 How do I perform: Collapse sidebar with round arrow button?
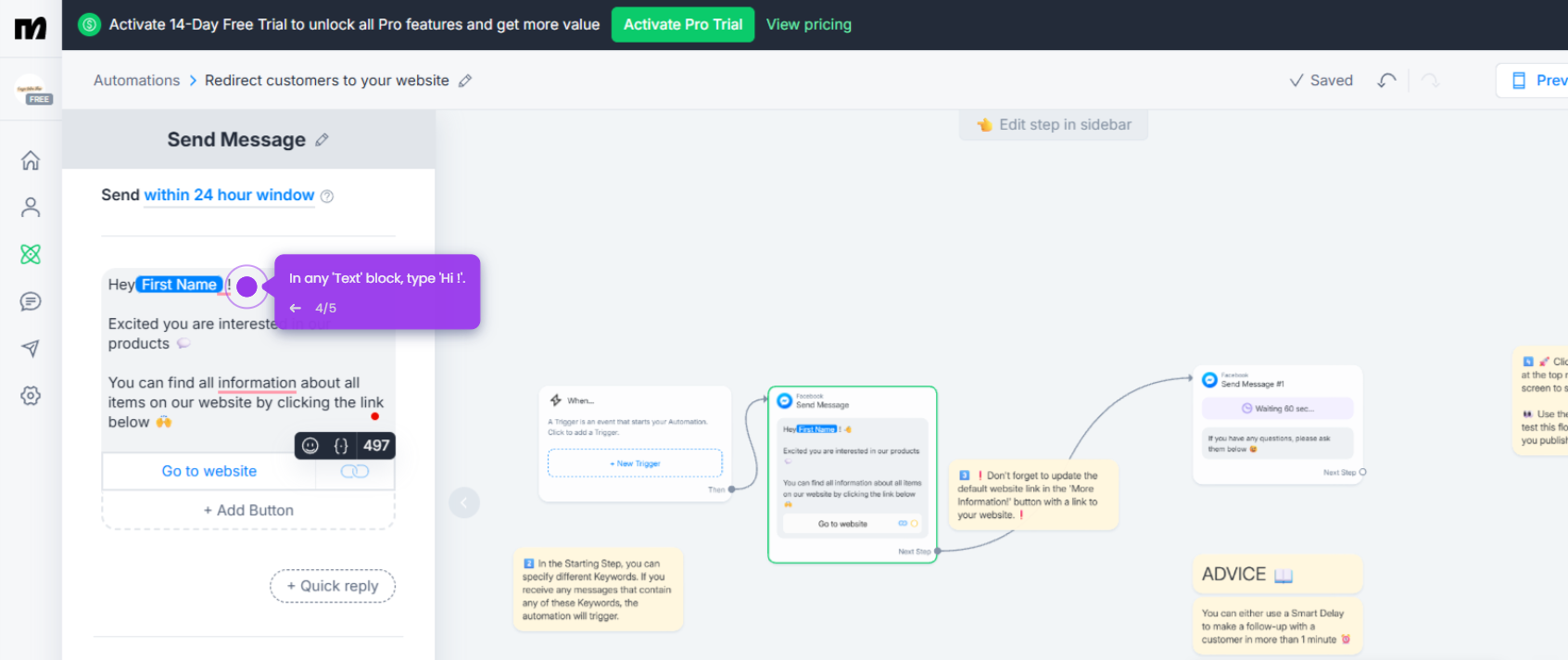[464, 503]
